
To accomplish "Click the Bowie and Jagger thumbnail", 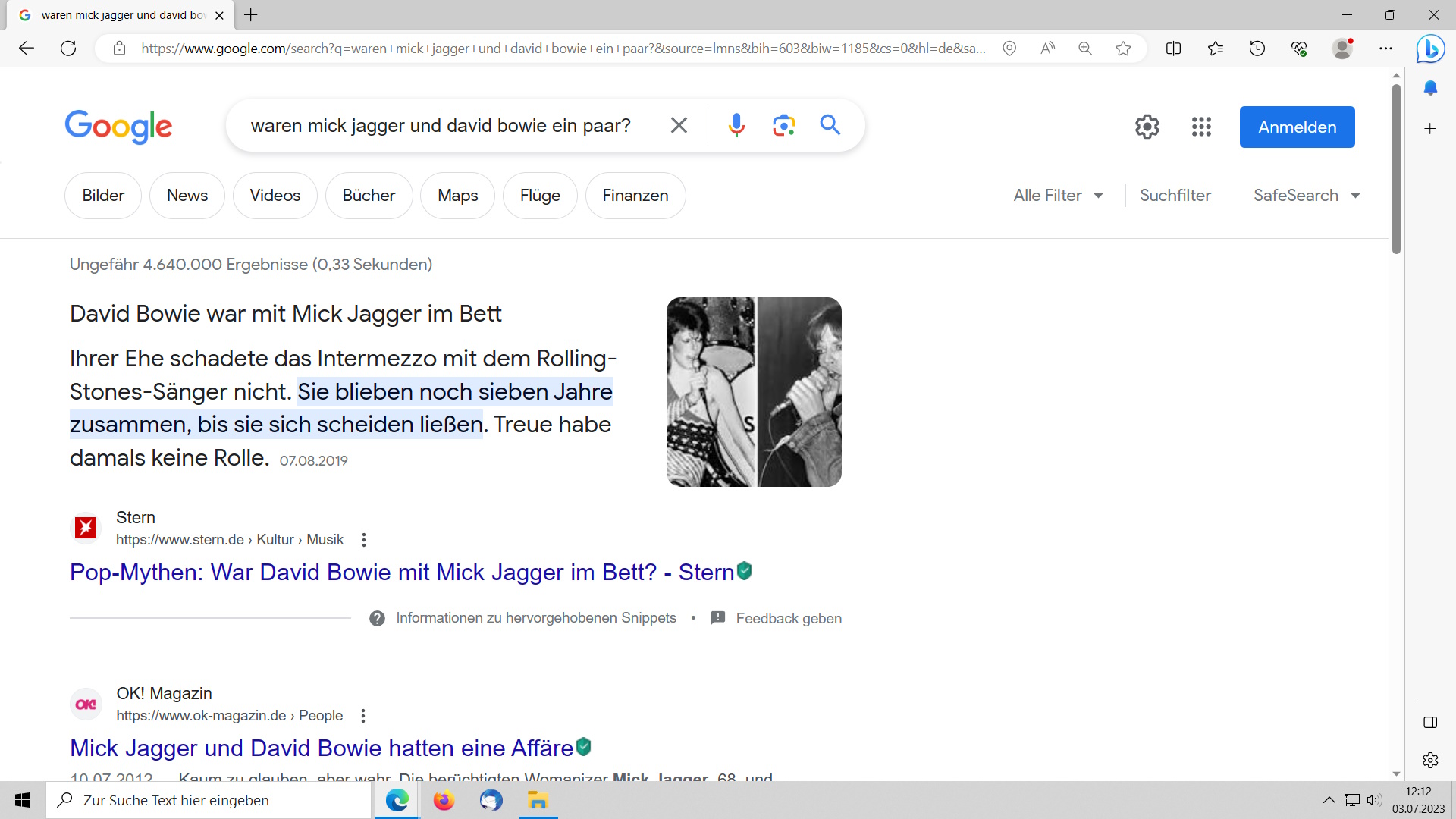I will click(753, 392).
